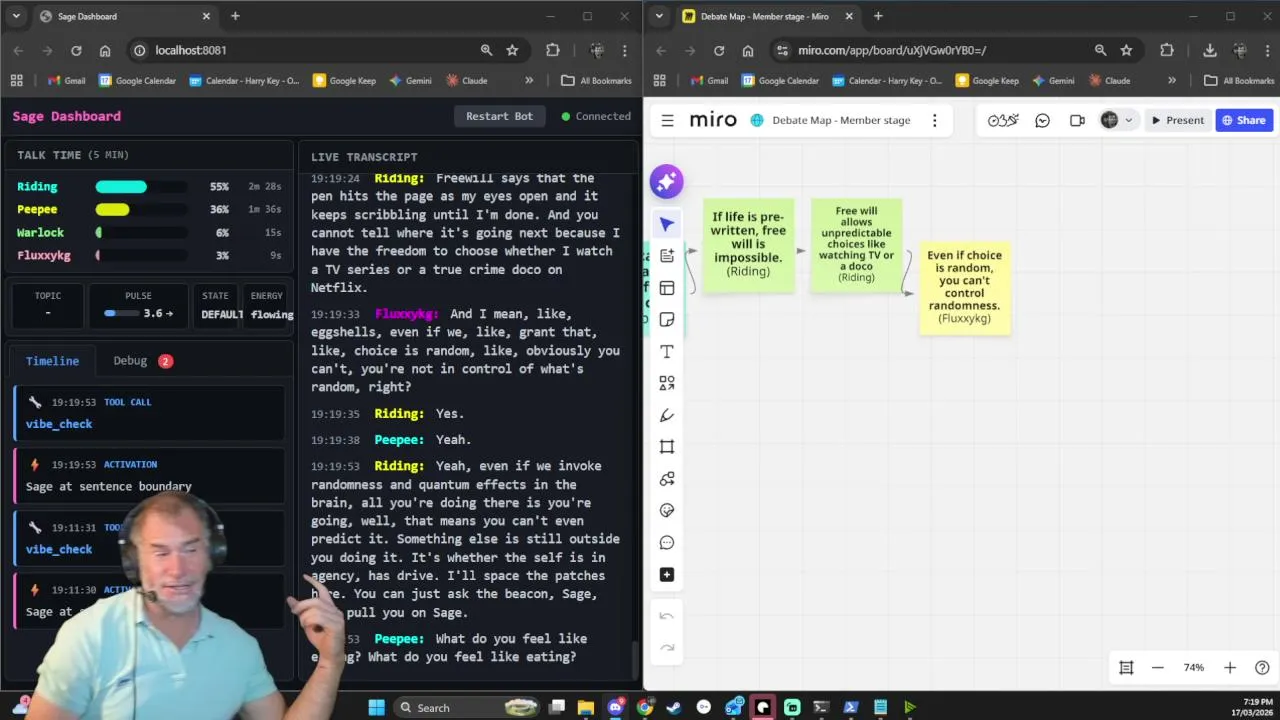
Task: Select the cursor Select tool in Miro
Action: click(x=667, y=224)
